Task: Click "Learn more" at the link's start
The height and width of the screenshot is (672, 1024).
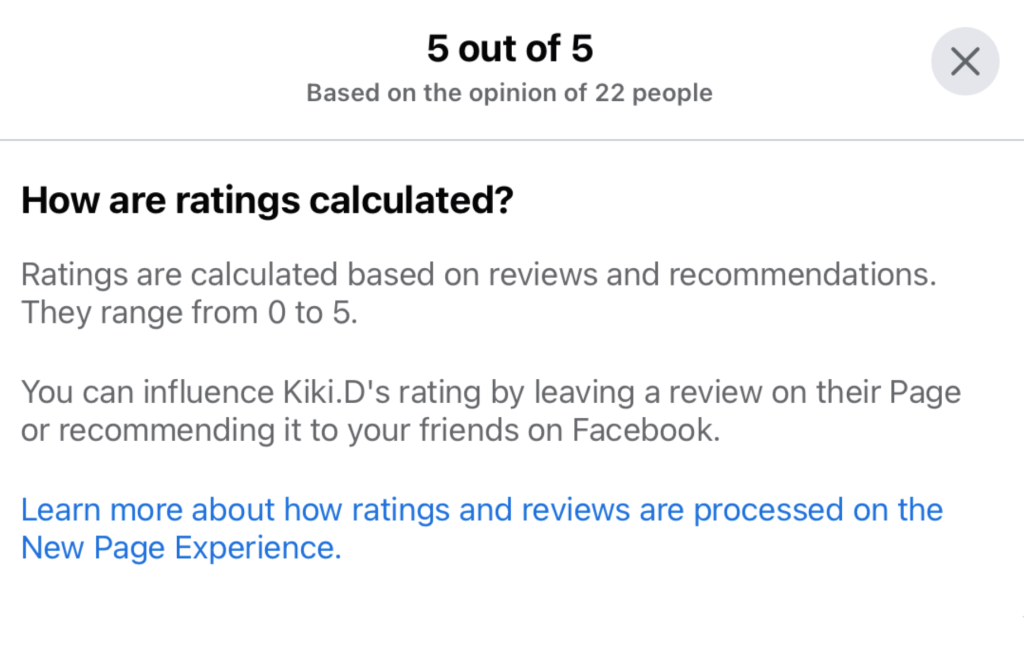Action: click(101, 510)
